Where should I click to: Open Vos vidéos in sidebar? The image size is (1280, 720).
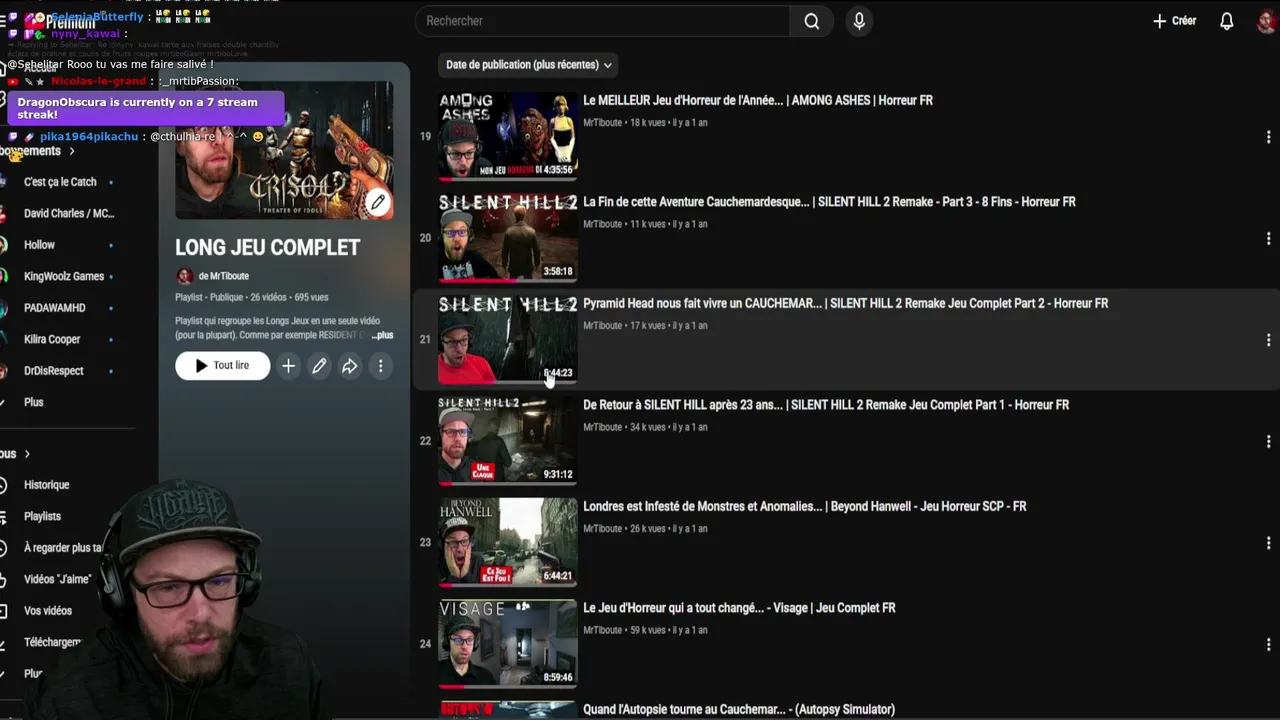point(48,611)
